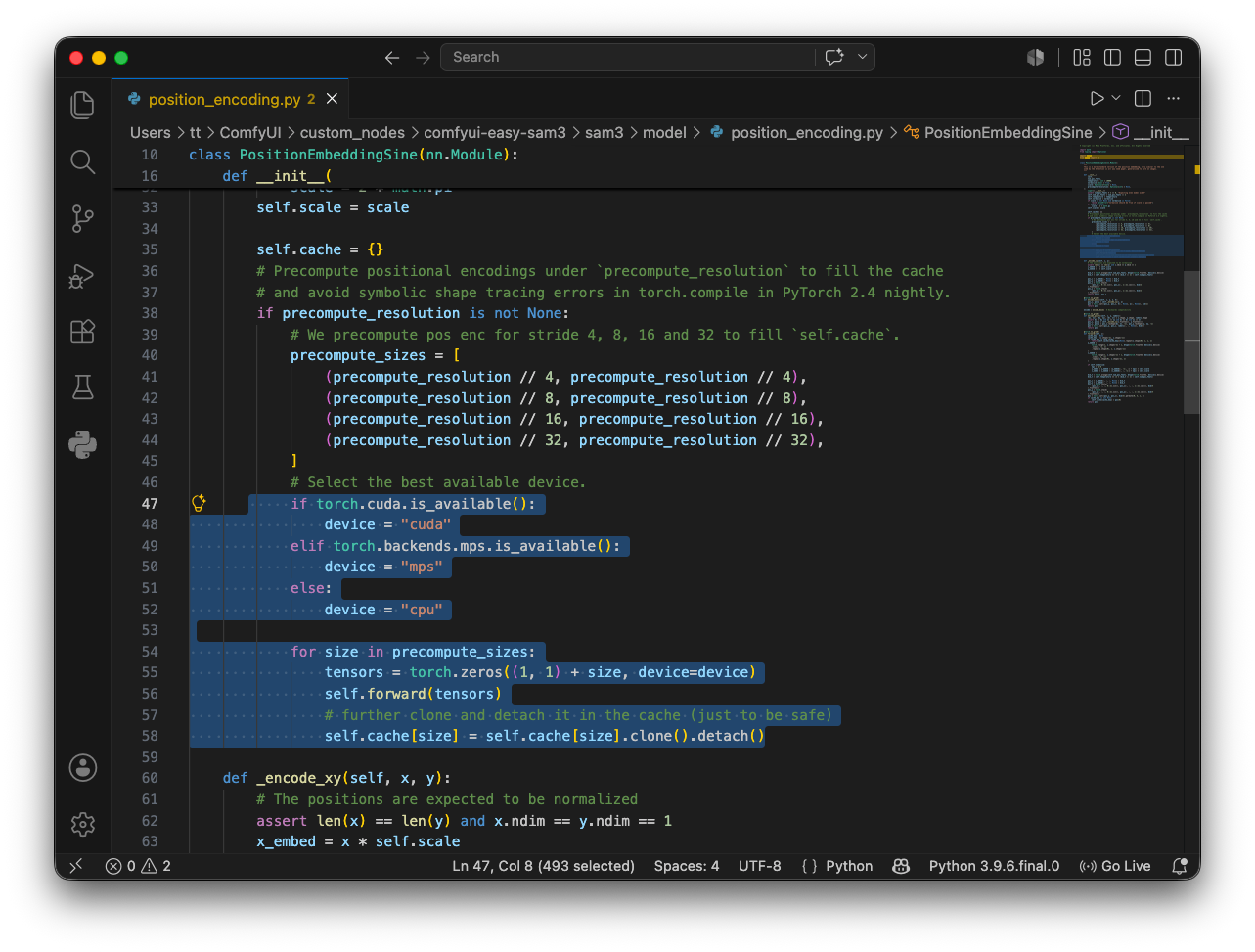Open the Source Control view
Viewport: 1255px width, 952px height.
pos(83,218)
